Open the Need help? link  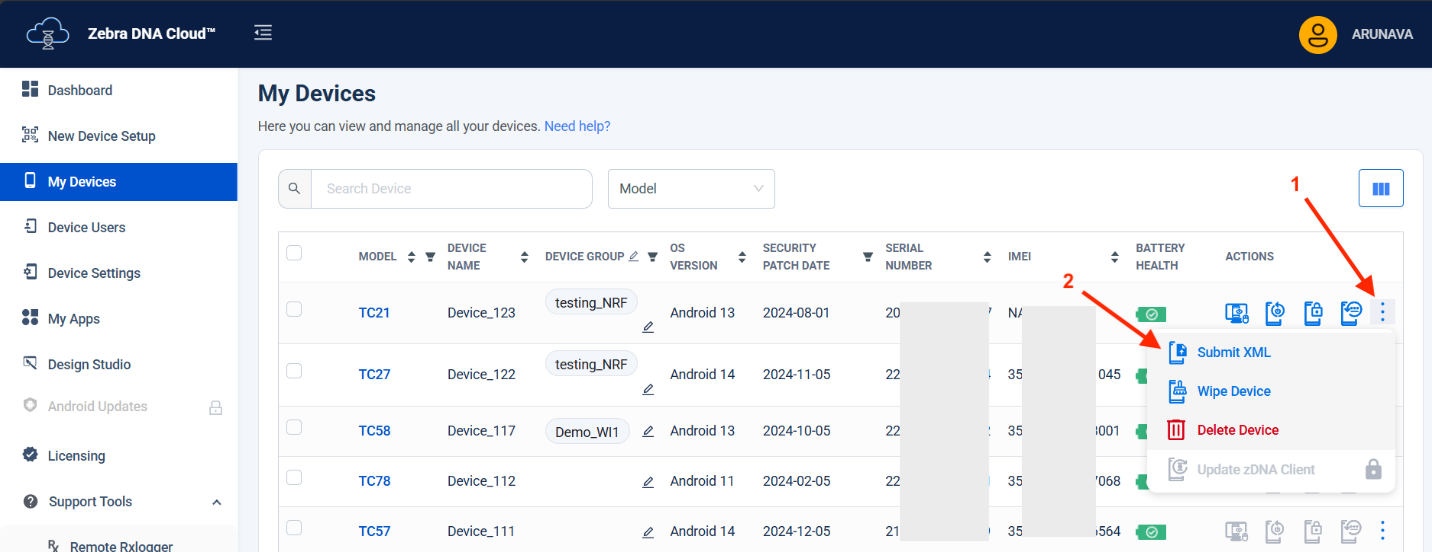577,126
